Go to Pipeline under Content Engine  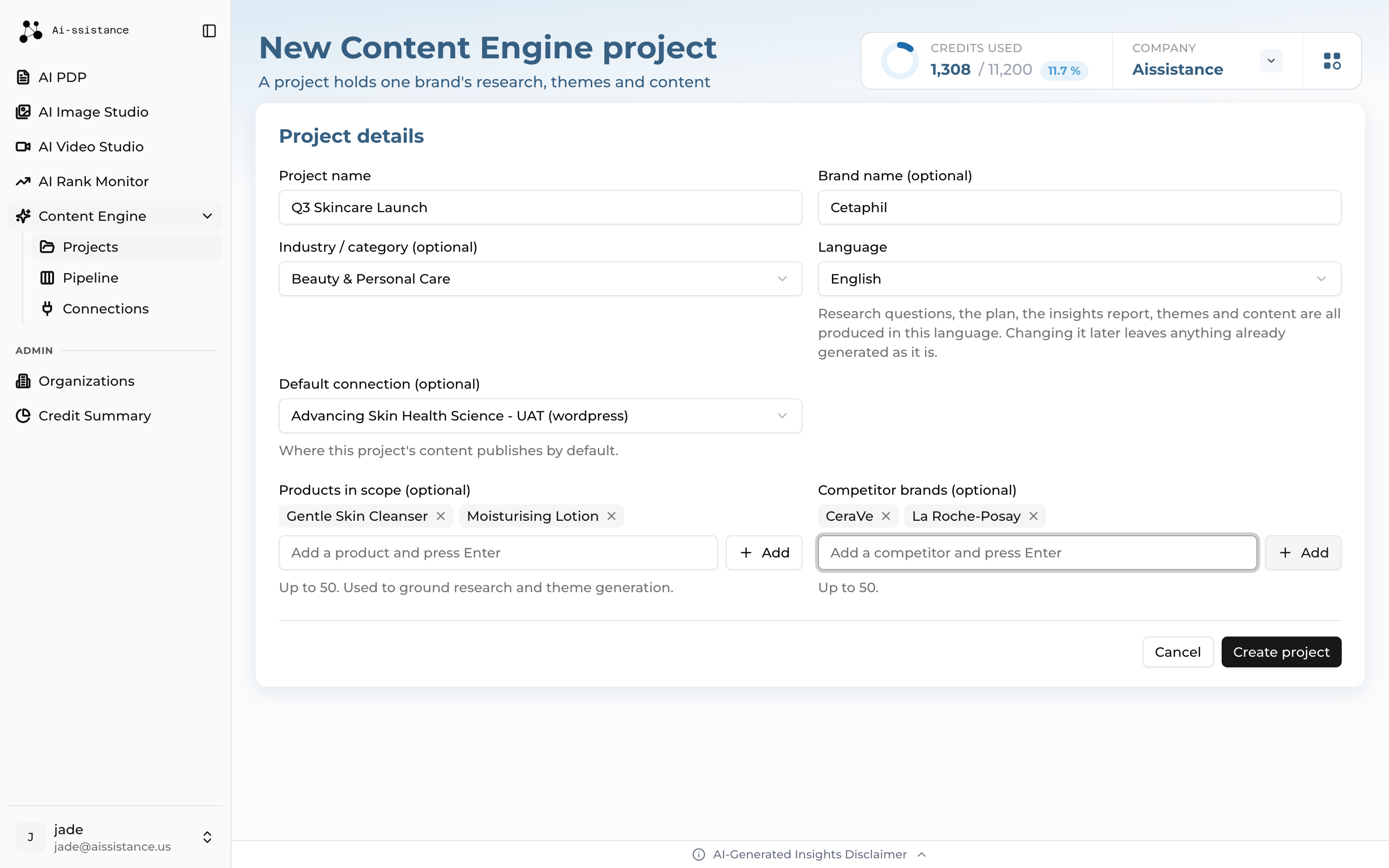click(127, 278)
